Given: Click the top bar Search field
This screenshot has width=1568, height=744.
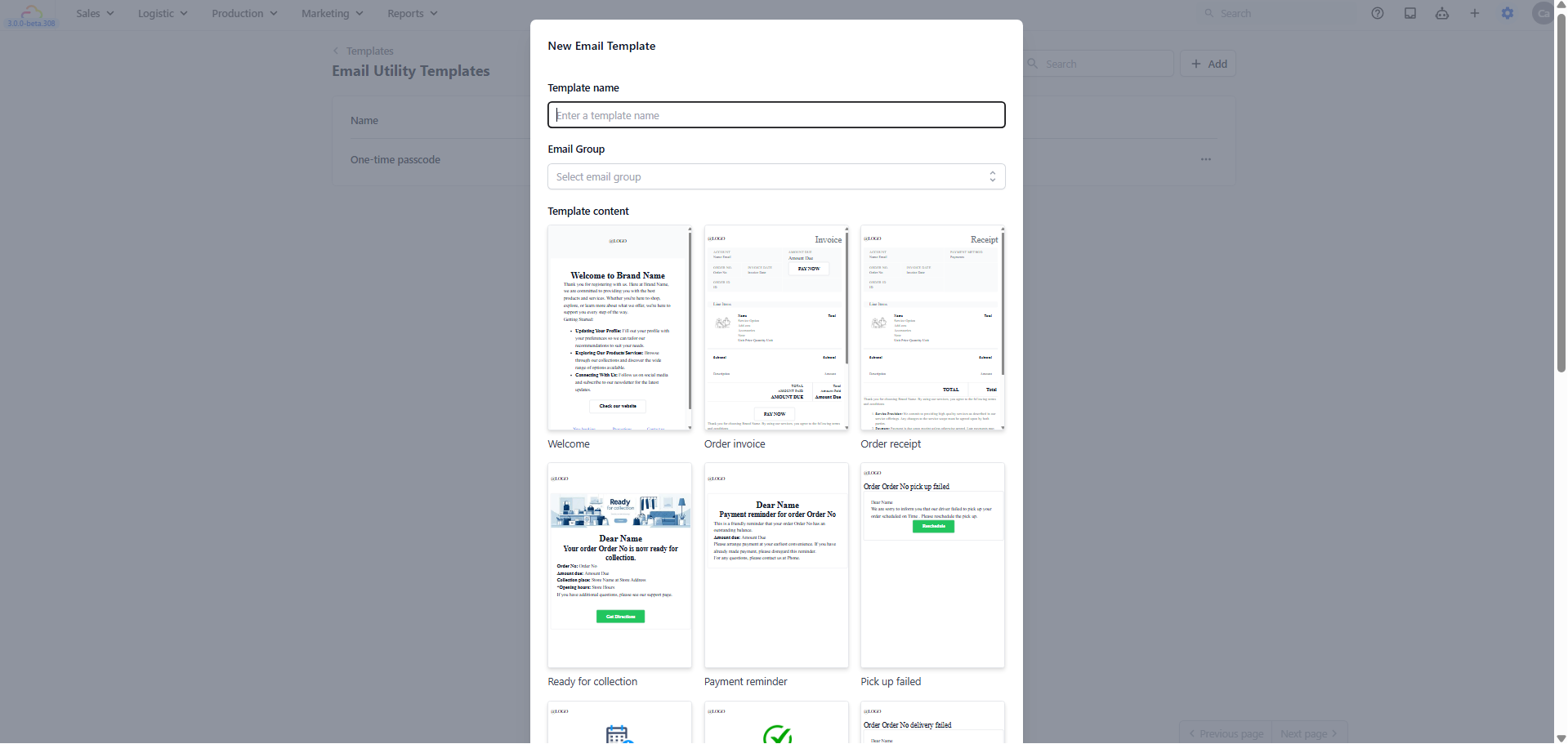Looking at the screenshot, I should coord(1277,13).
